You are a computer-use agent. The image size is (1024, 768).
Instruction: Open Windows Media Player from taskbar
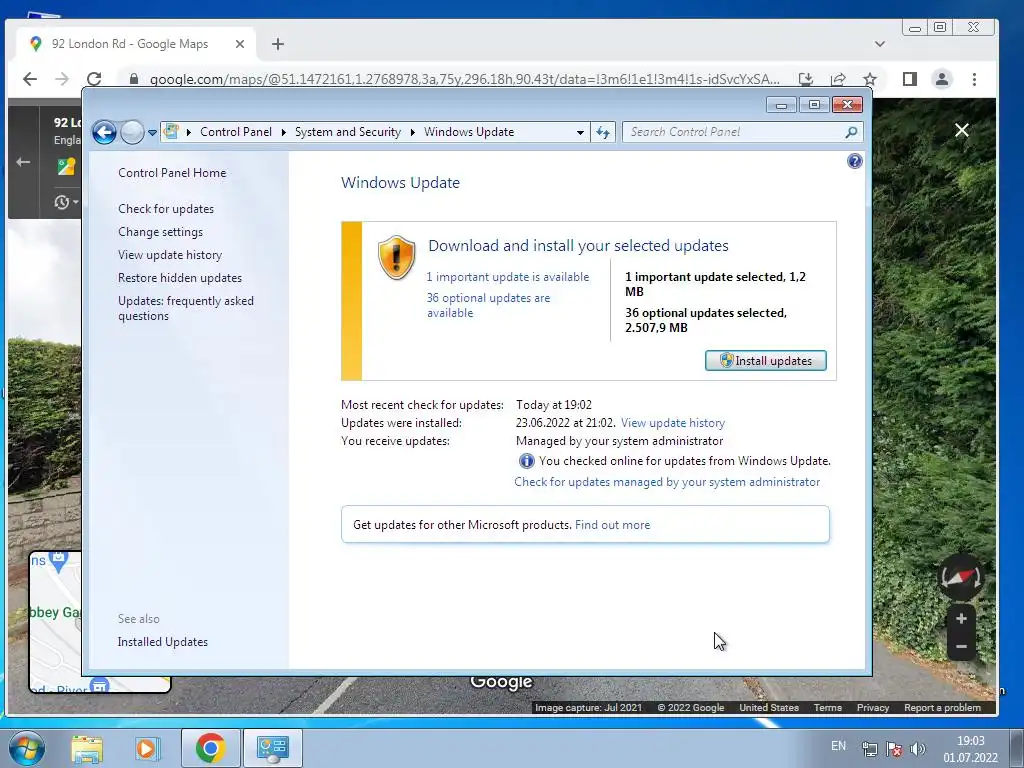pyautogui.click(x=148, y=748)
